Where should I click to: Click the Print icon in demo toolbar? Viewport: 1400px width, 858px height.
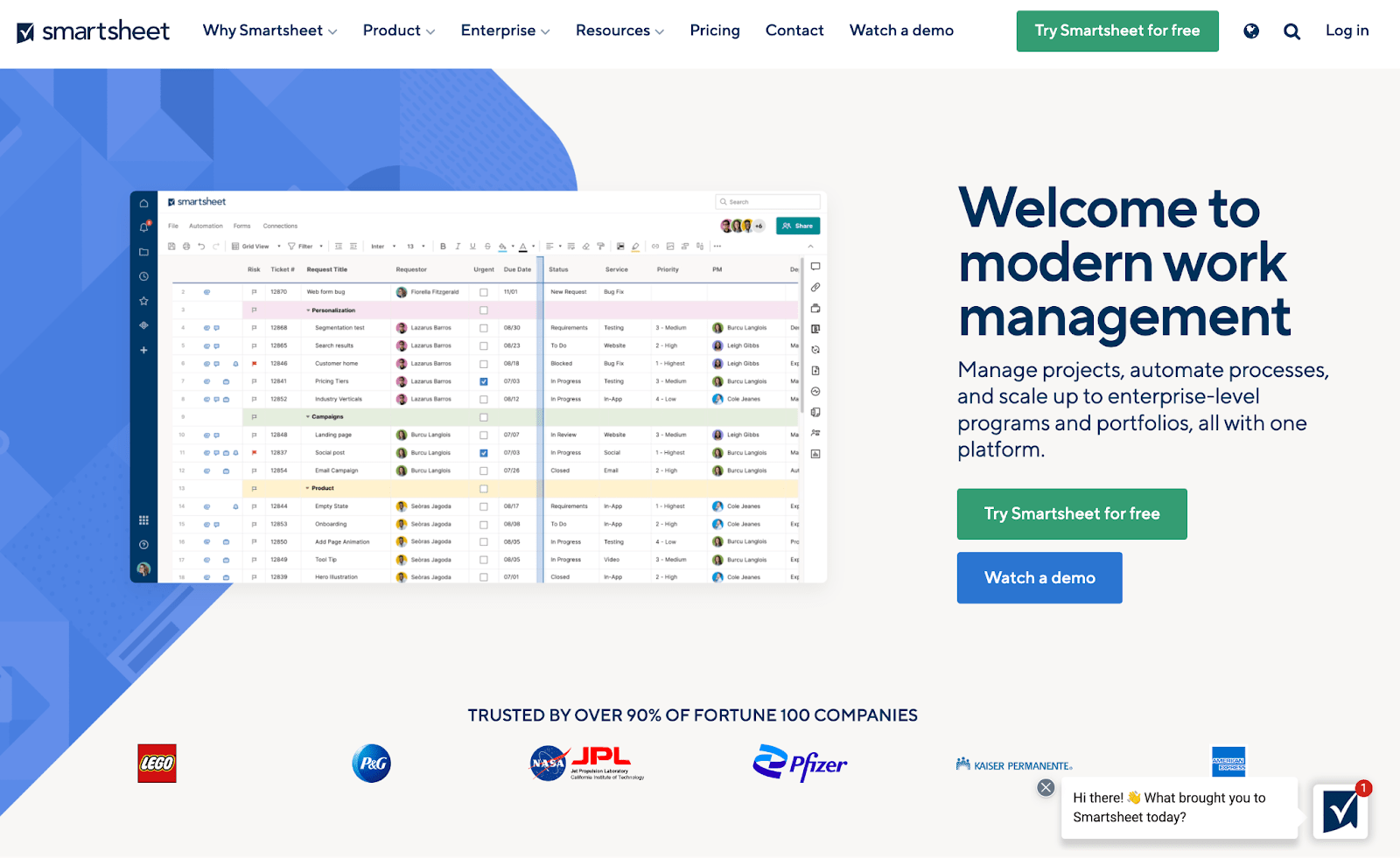tap(186, 247)
